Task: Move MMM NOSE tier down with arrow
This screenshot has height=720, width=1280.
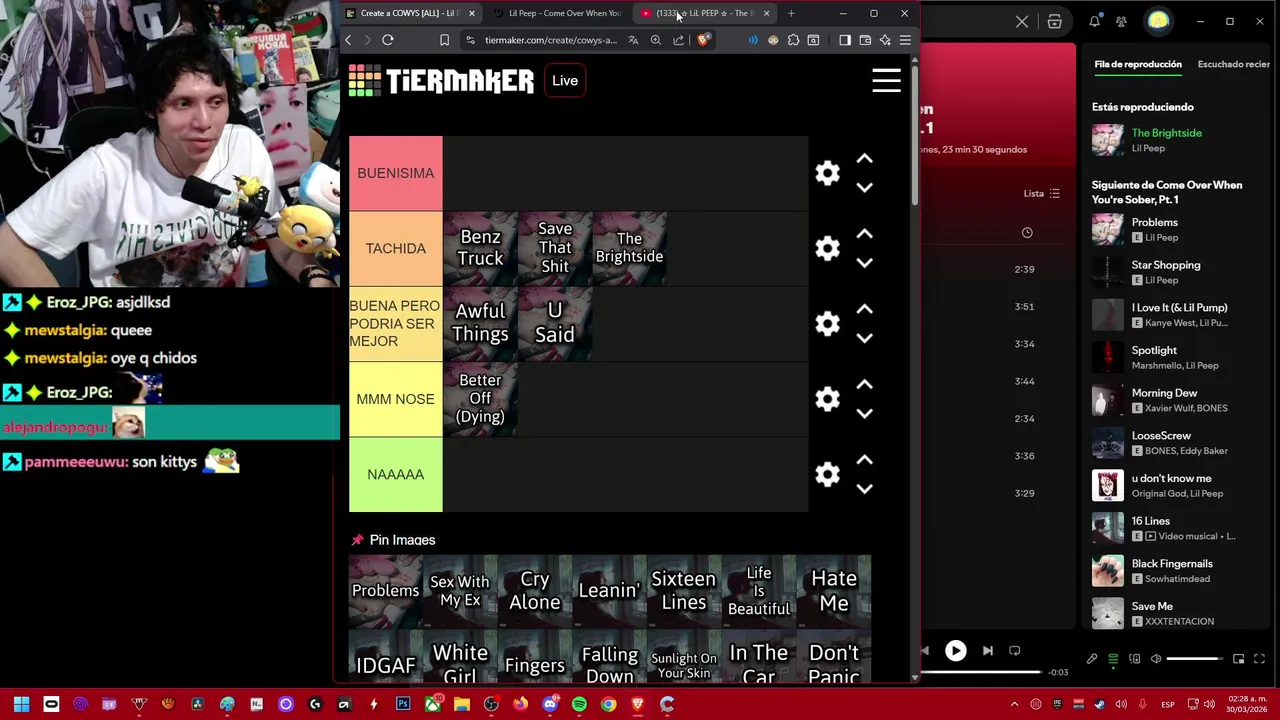Action: [x=865, y=413]
